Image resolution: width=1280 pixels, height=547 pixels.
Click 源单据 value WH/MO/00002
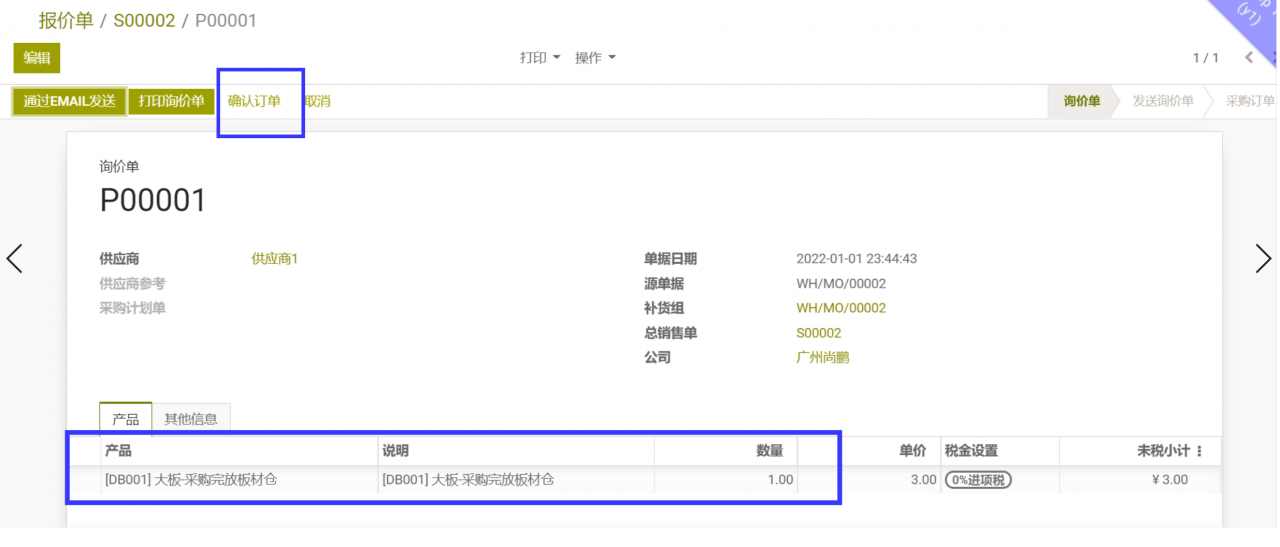(841, 284)
